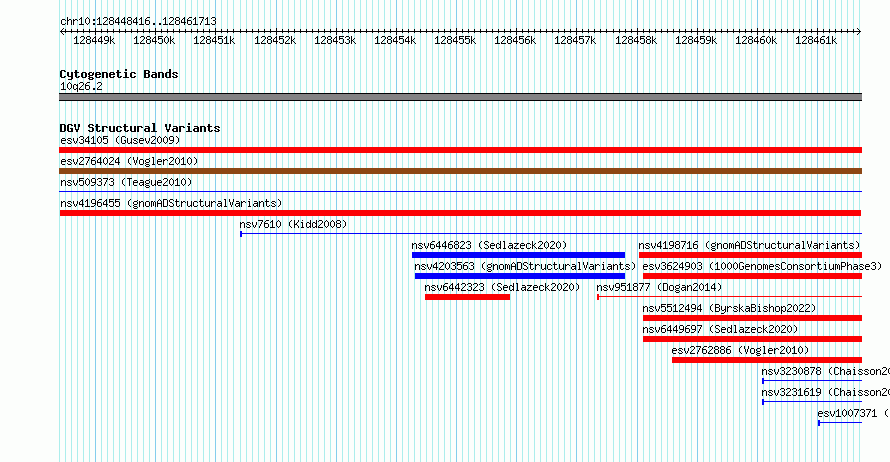Open nsv5512494 (ByrskaBishop2022) label
This screenshot has height=462, width=890.
(729, 308)
